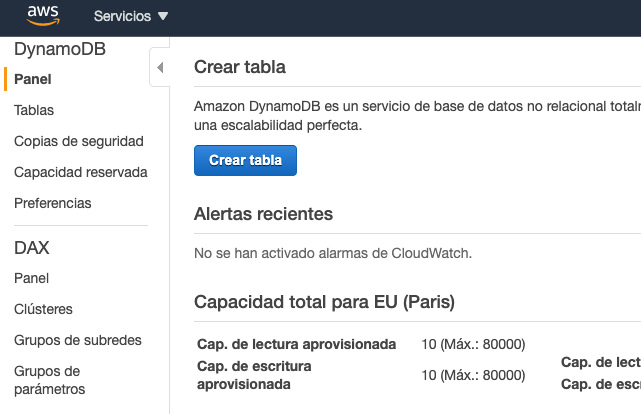Viewport: 641px width, 414px height.
Task: Go to Grupos de subredes
Action: pyautogui.click(x=78, y=340)
